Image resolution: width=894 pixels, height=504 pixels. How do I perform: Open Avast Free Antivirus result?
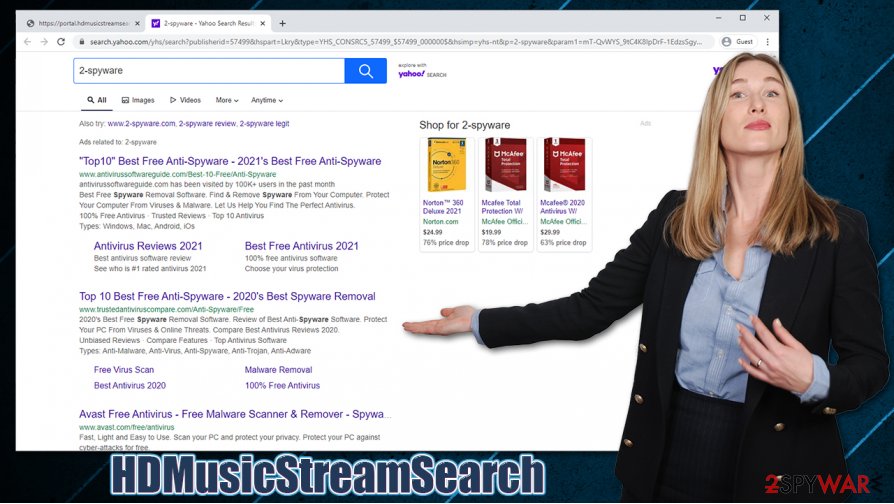tap(235, 414)
